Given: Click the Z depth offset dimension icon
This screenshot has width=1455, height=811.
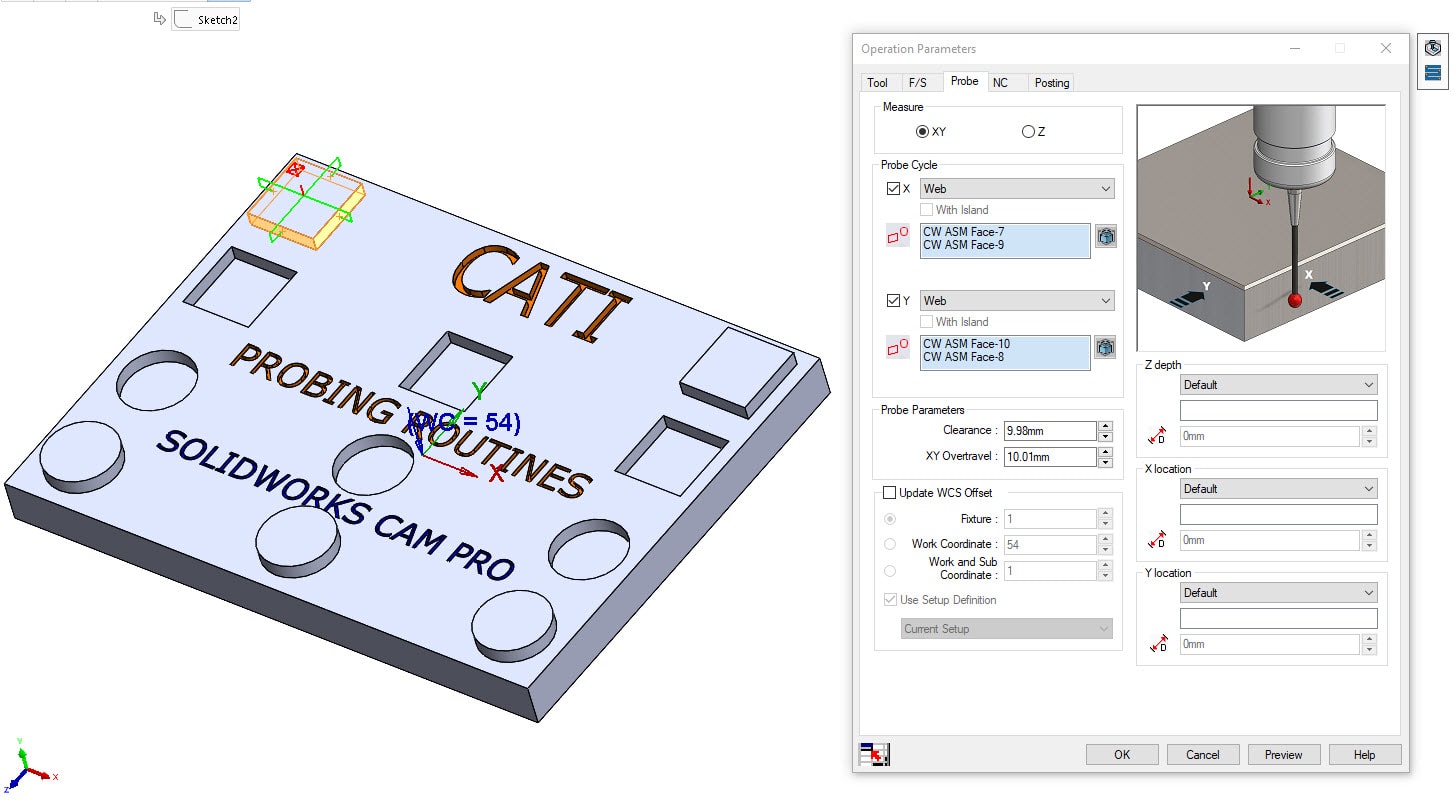Looking at the screenshot, I should (1158, 436).
